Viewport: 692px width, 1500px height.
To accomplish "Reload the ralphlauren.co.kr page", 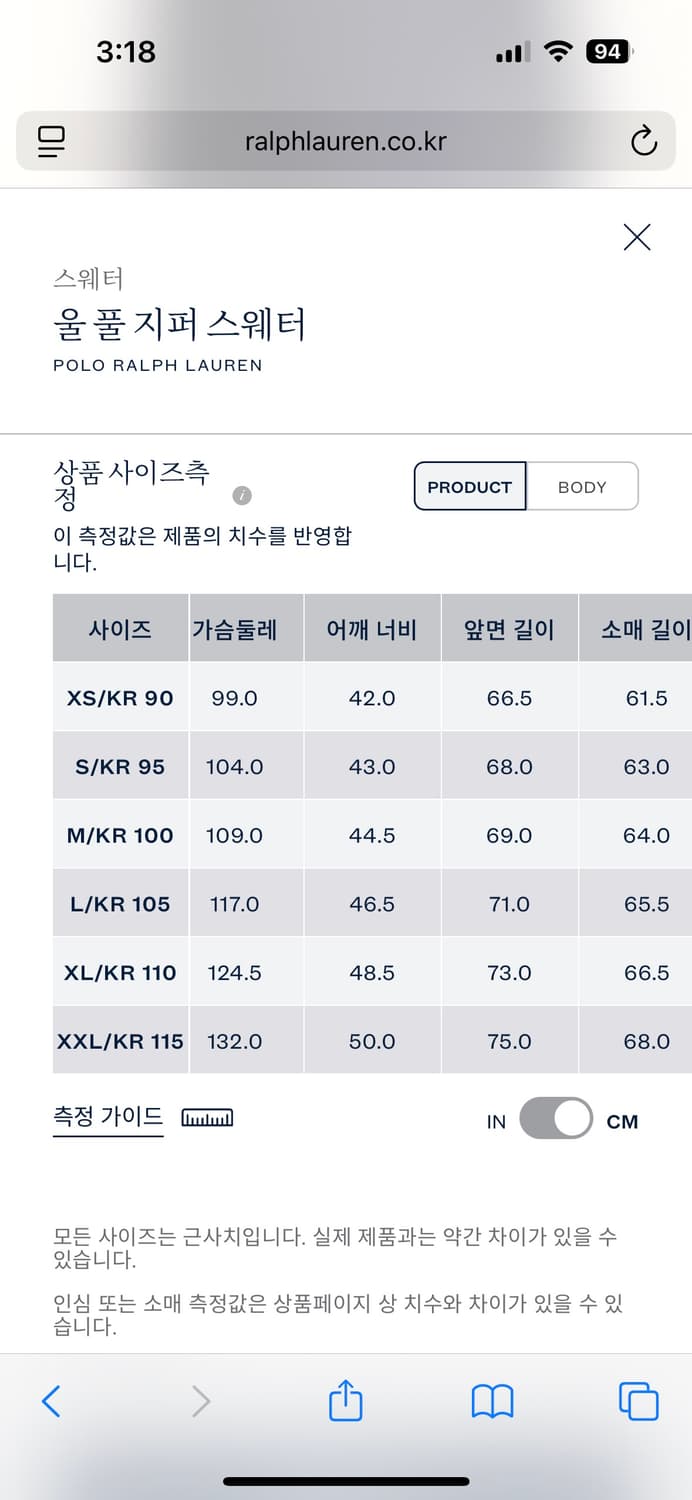I will click(643, 141).
